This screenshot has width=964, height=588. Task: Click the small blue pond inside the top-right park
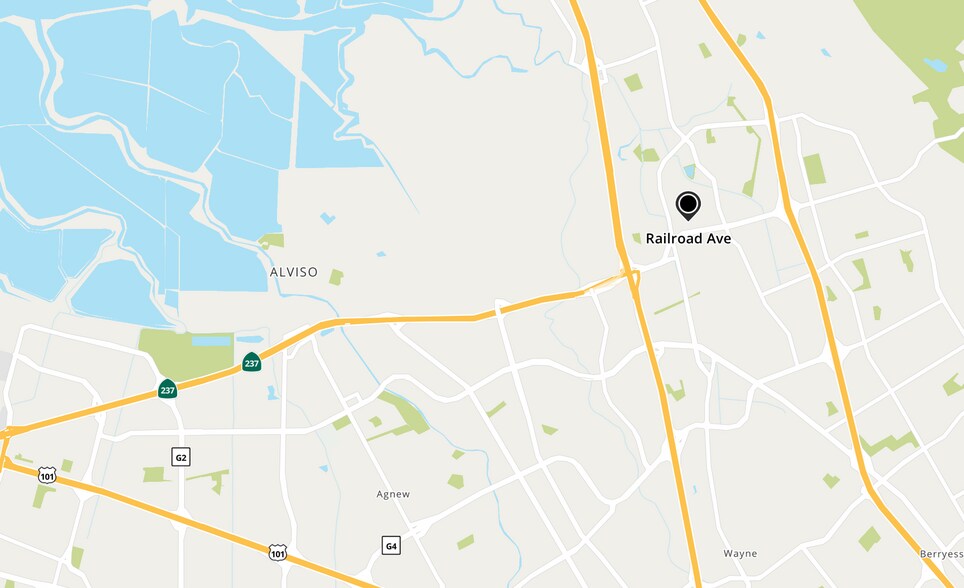point(935,65)
